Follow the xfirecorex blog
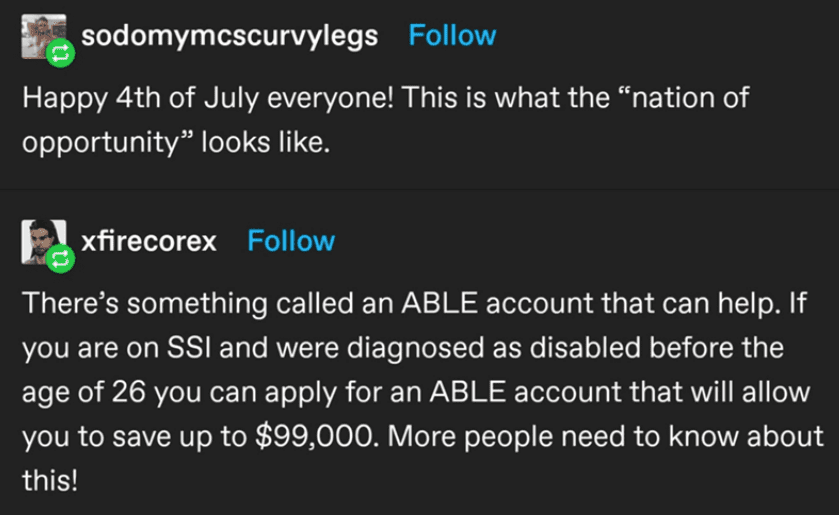The height and width of the screenshot is (515, 839). point(291,241)
